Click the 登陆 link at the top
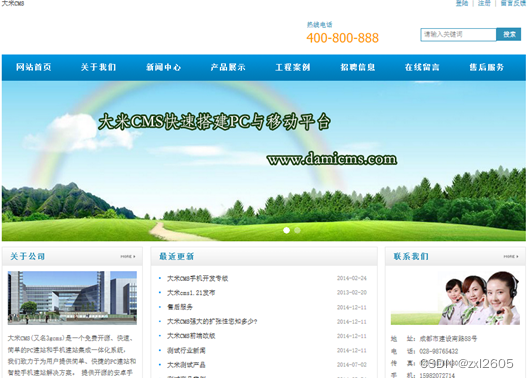The height and width of the screenshot is (378, 529). [462, 3]
